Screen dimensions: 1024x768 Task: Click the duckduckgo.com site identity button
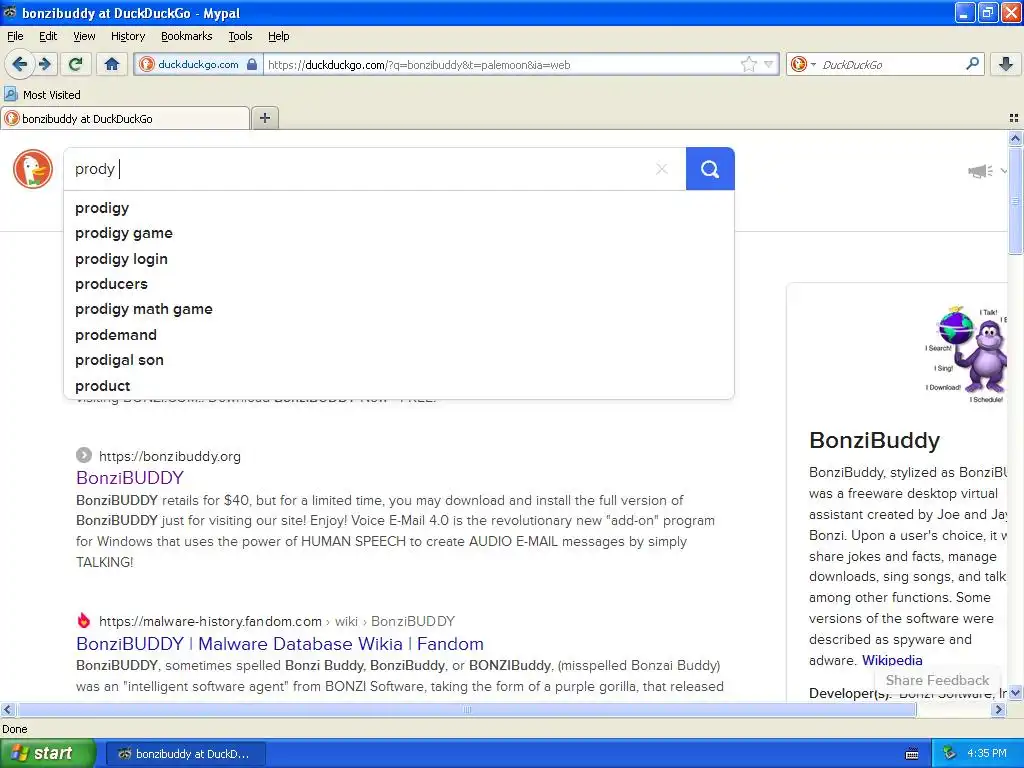coord(198,64)
